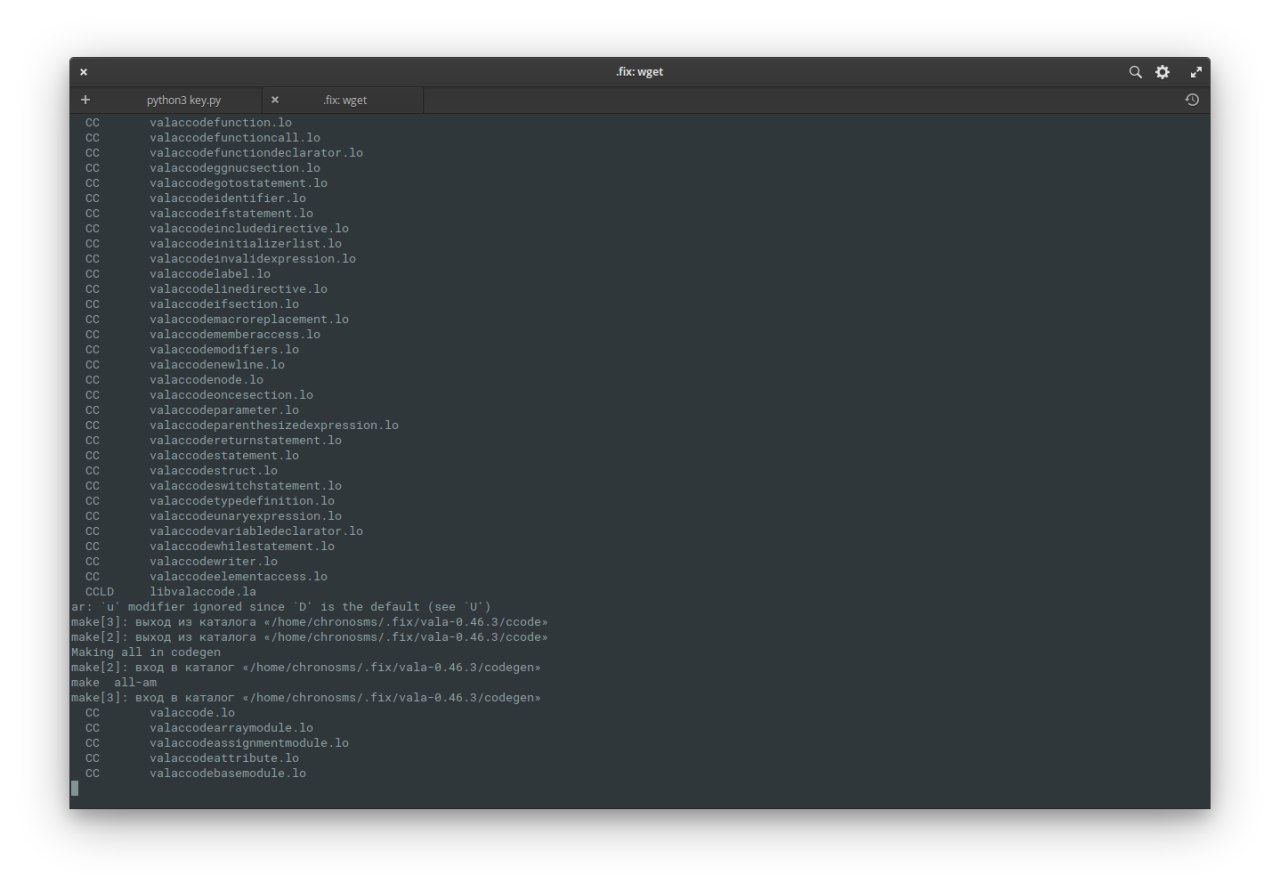The image size is (1280, 891).
Task: Click the terminal cursor block at the prompt
Action: pyautogui.click(x=74, y=788)
